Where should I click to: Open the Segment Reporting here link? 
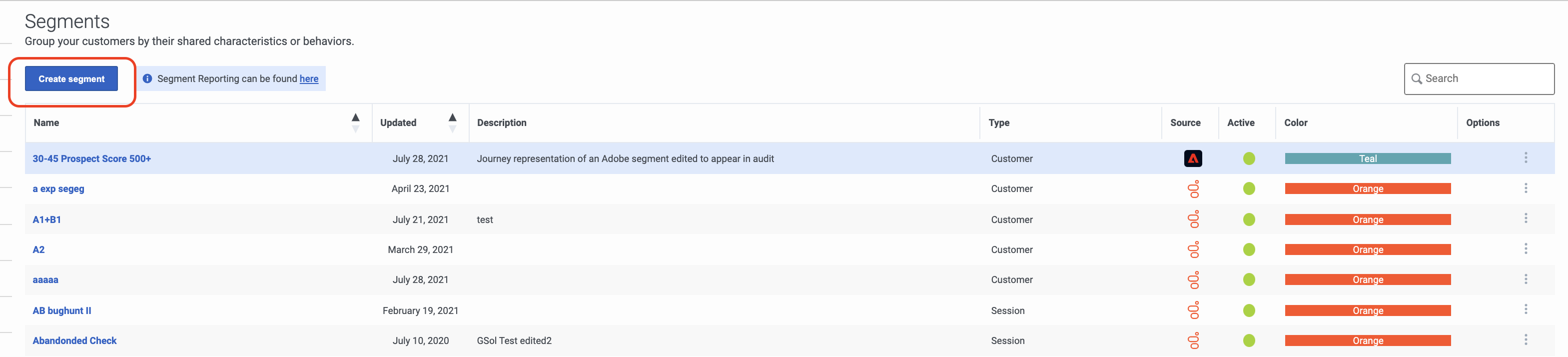click(x=309, y=78)
